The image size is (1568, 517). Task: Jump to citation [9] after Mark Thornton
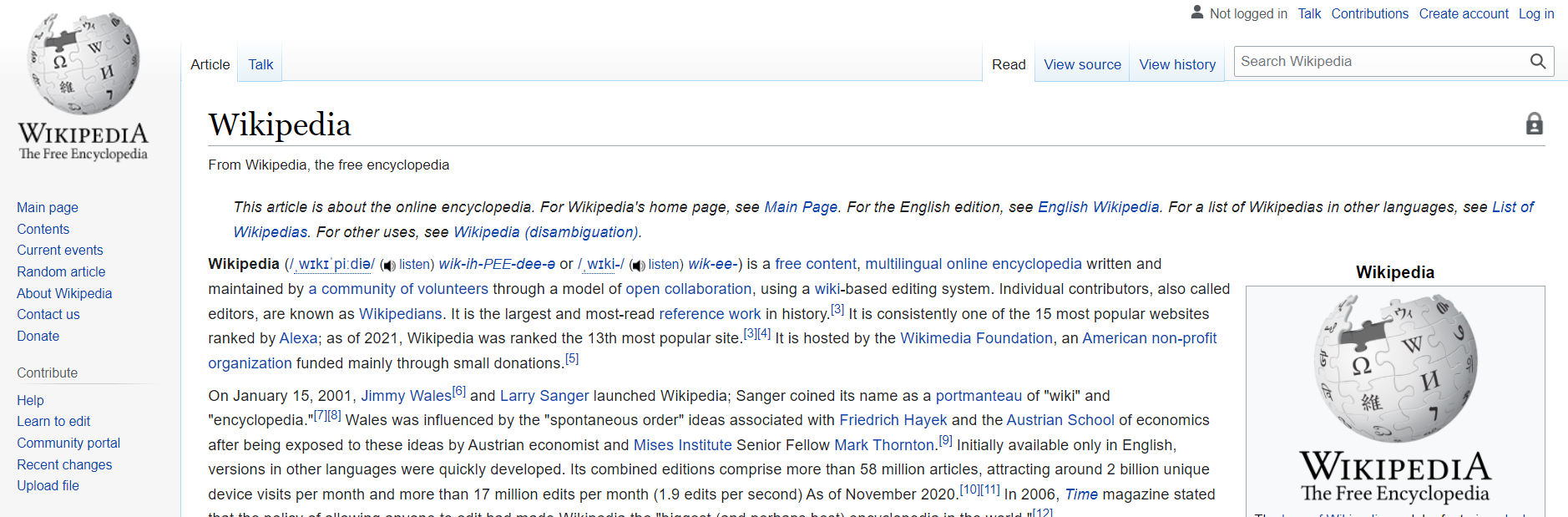tap(945, 440)
